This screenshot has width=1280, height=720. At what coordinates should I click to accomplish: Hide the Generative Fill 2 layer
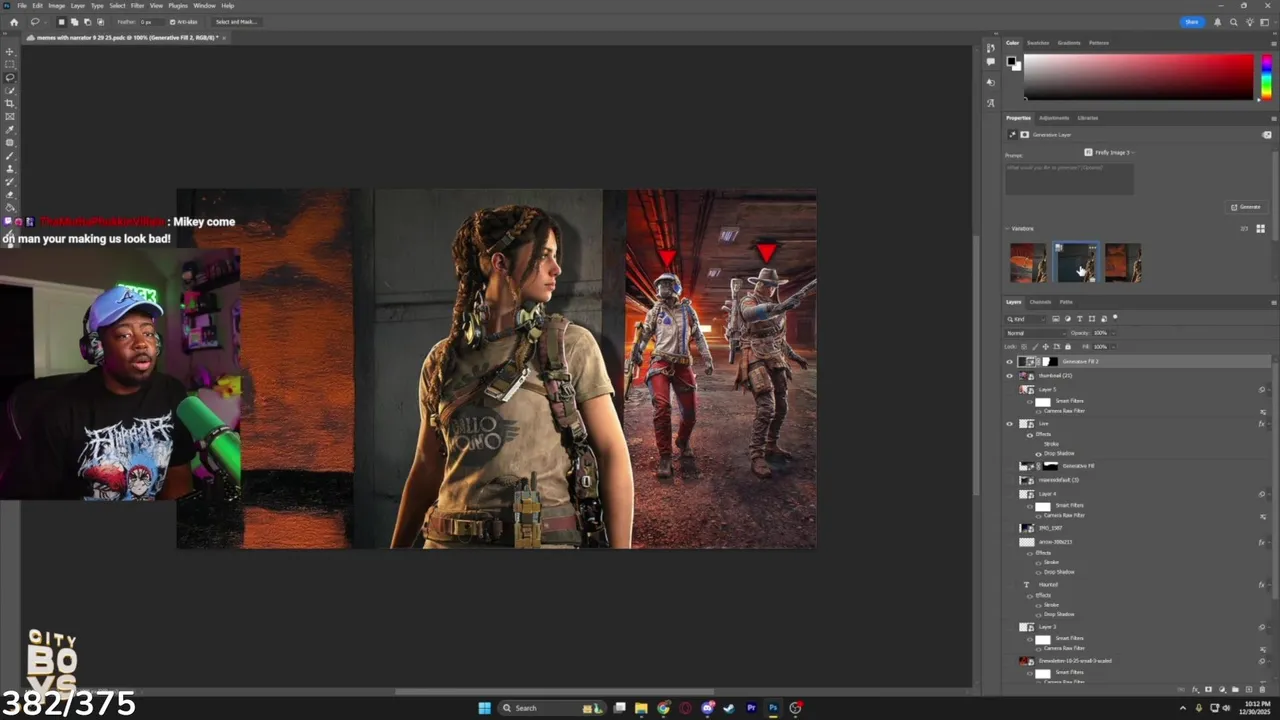1009,361
